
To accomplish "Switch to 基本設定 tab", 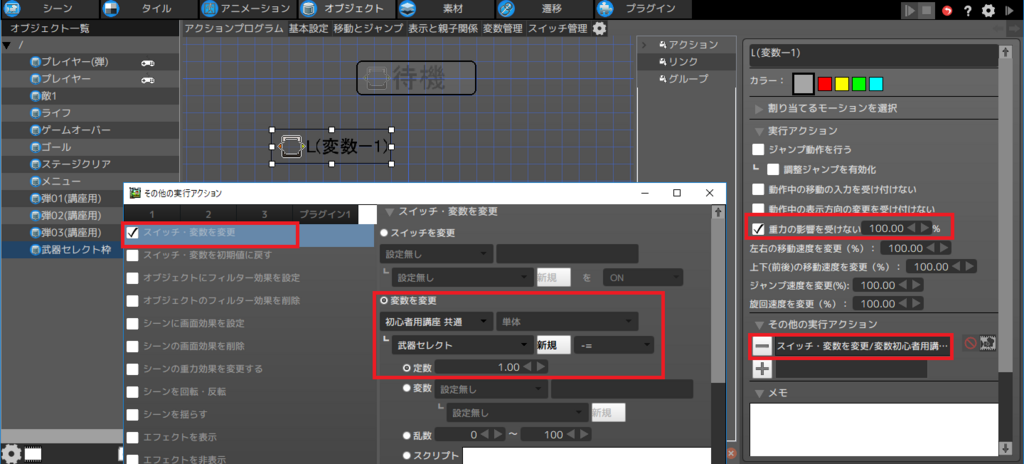I will tap(308, 28).
